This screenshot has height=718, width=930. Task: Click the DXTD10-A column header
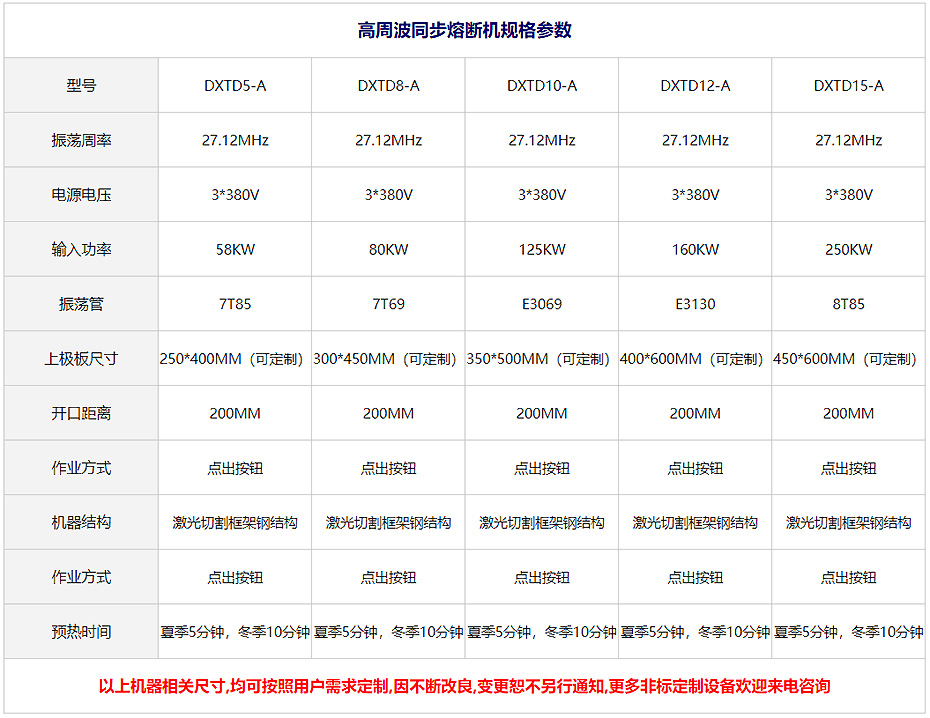542,86
